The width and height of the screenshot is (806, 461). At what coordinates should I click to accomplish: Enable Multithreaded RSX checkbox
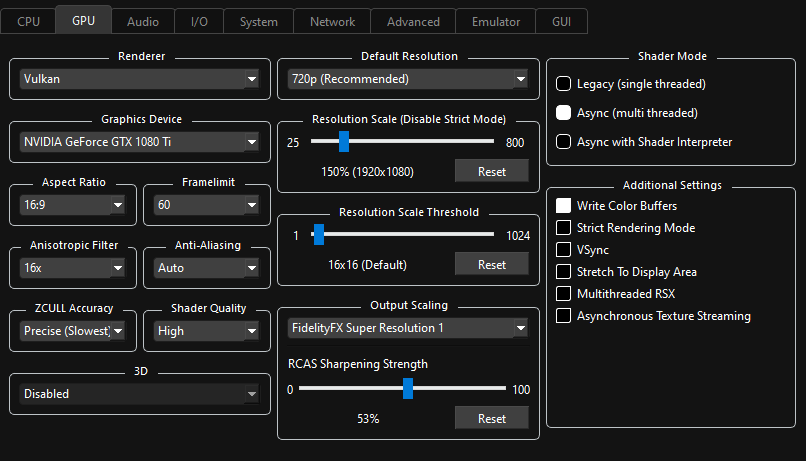[x=564, y=294]
